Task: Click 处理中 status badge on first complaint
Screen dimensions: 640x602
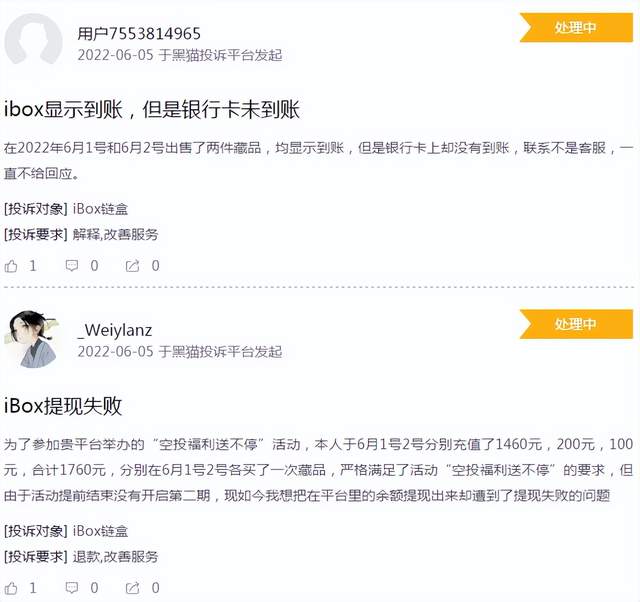Action: point(576,27)
